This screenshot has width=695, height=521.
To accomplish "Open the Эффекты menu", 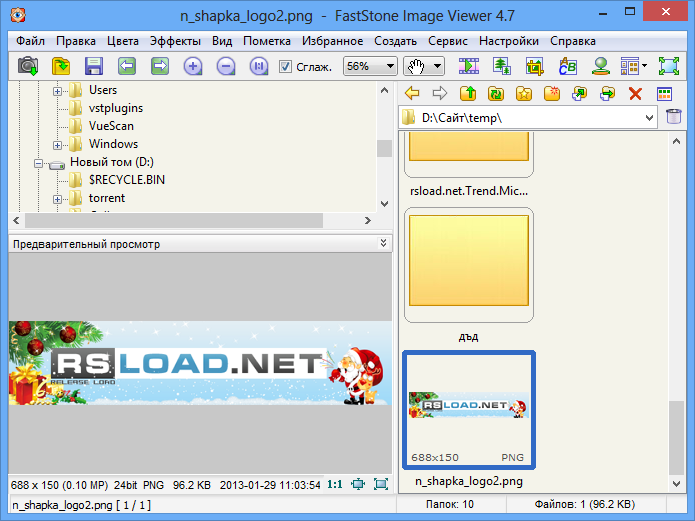I will (x=175, y=41).
